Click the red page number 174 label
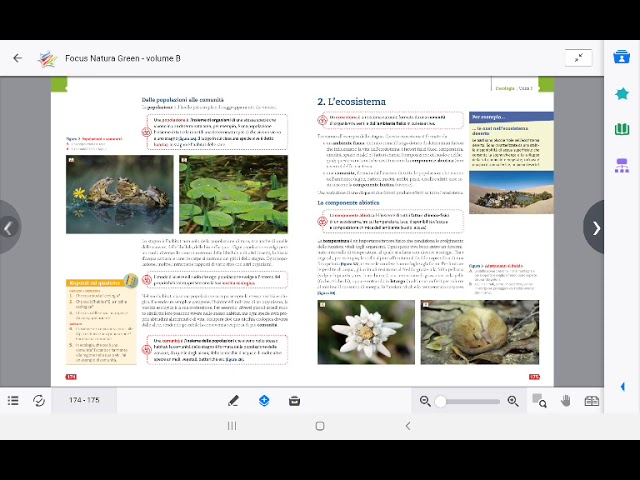The image size is (640, 480). (71, 377)
